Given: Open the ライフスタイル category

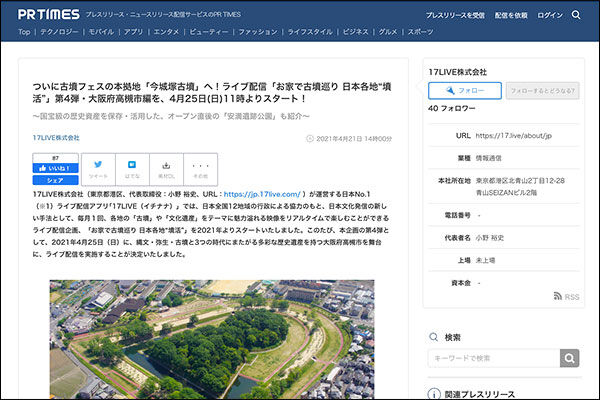Looking at the screenshot, I should [310, 32].
